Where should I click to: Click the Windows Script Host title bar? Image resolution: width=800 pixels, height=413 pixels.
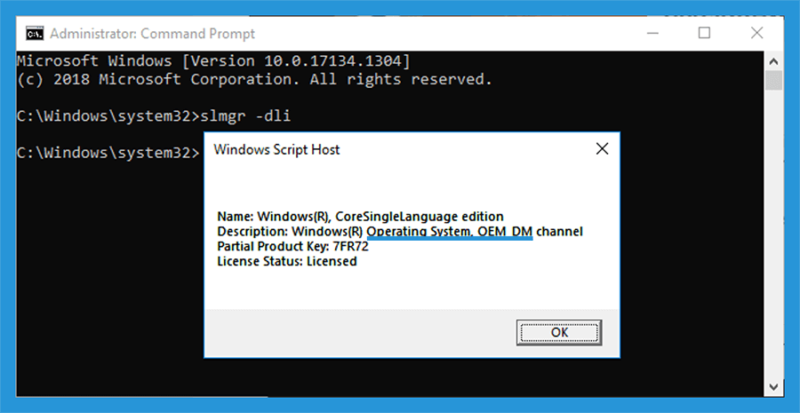pyautogui.click(x=398, y=149)
